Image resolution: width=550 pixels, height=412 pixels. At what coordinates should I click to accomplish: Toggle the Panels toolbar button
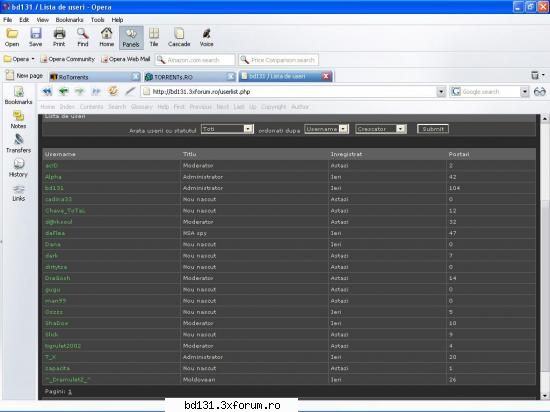tap(131, 38)
